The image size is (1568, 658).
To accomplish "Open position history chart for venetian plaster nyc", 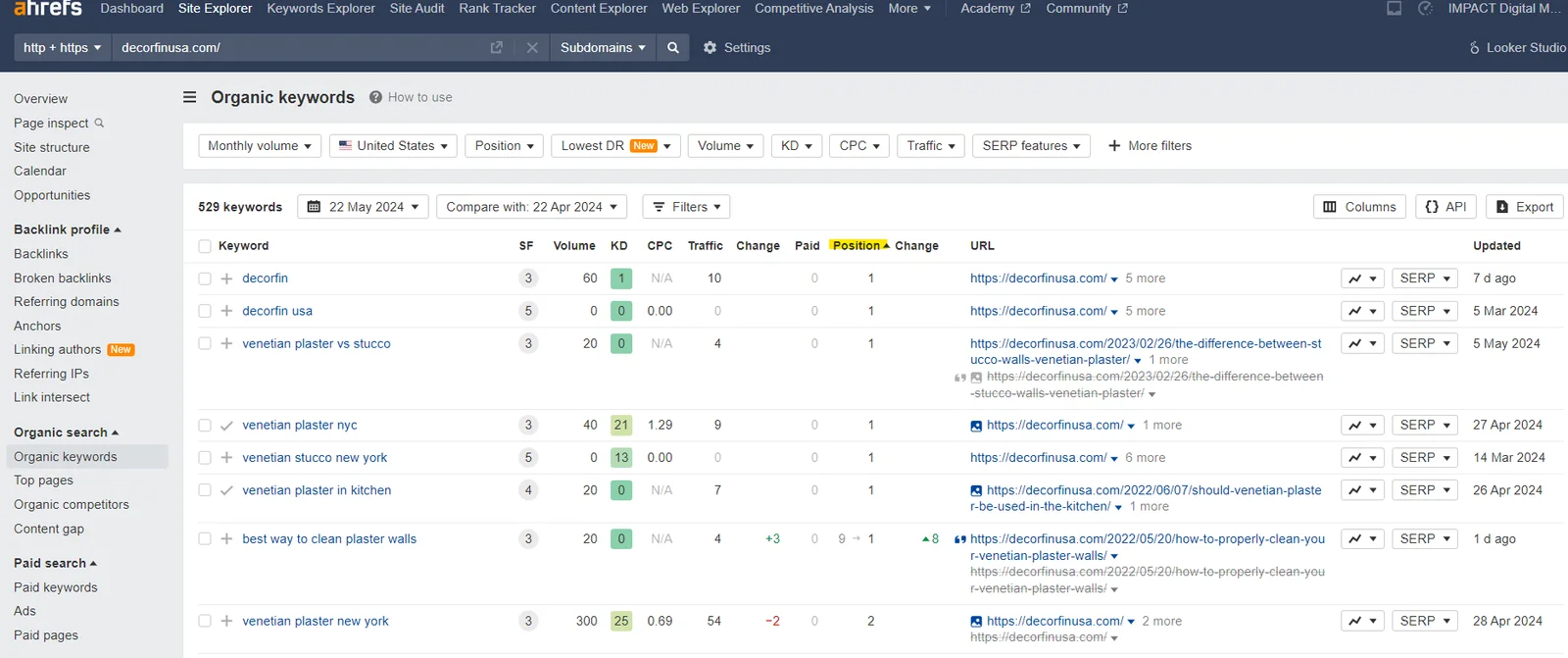I will pos(1362,425).
